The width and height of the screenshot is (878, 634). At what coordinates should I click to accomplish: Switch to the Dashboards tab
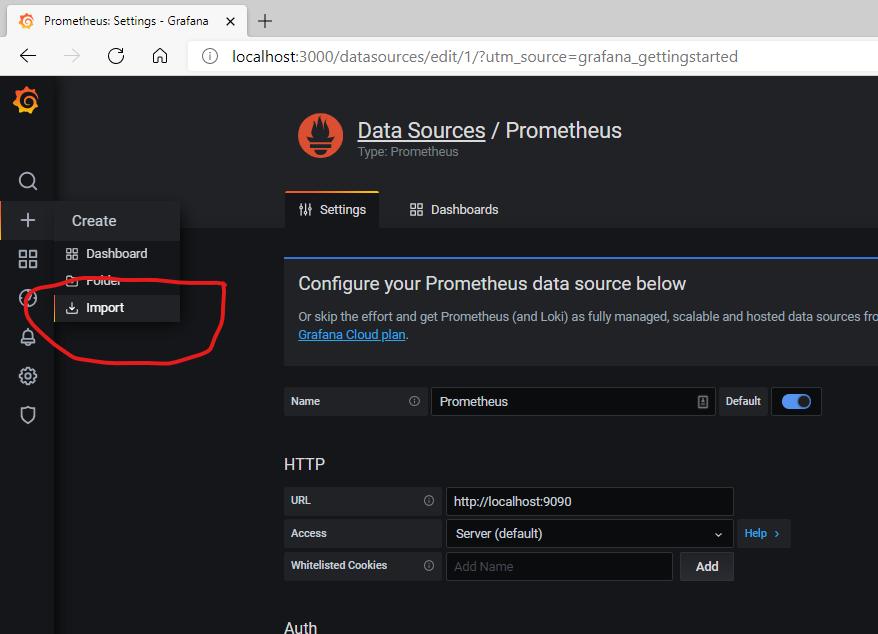click(454, 209)
